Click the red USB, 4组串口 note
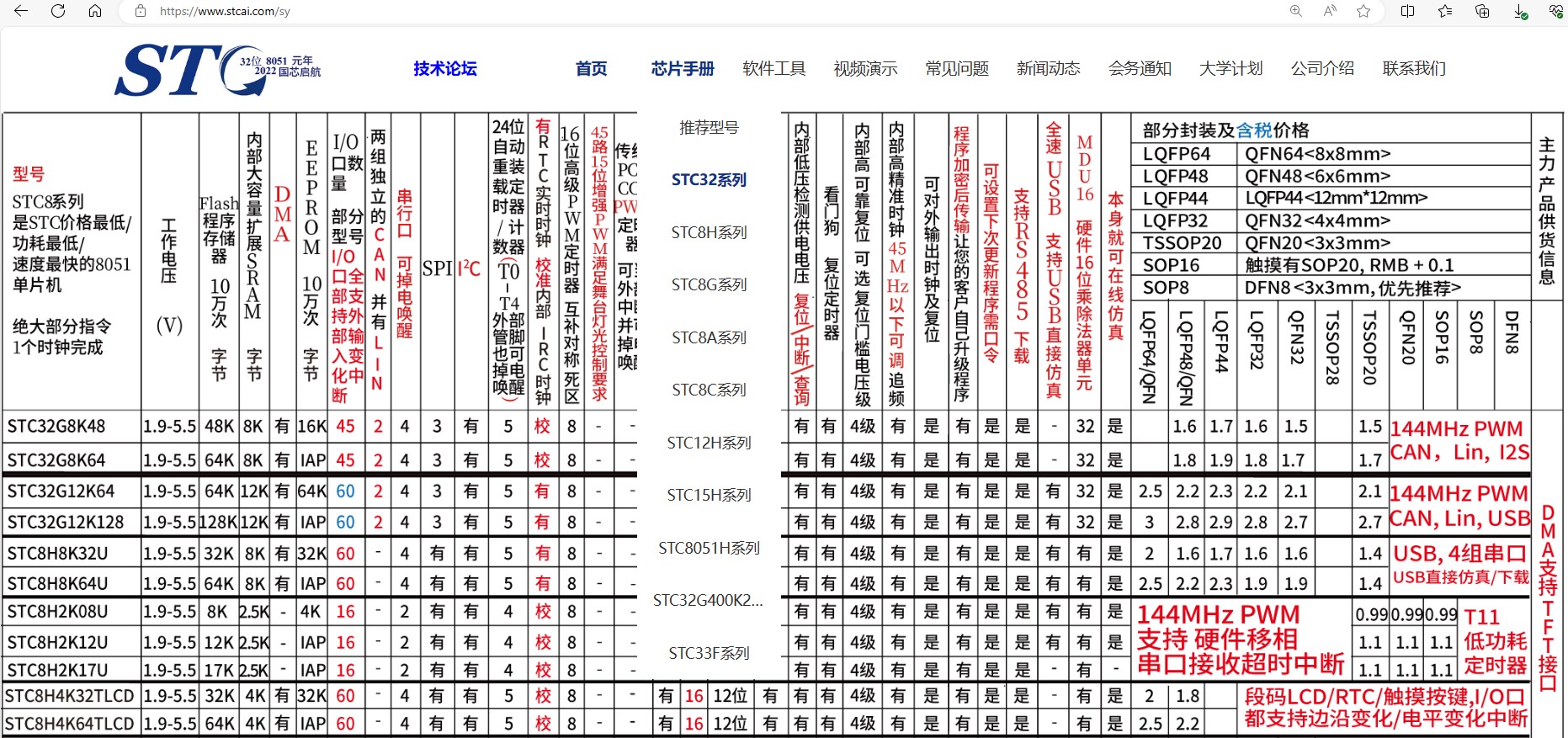Viewport: 1568px width, 738px height. pos(1459,554)
